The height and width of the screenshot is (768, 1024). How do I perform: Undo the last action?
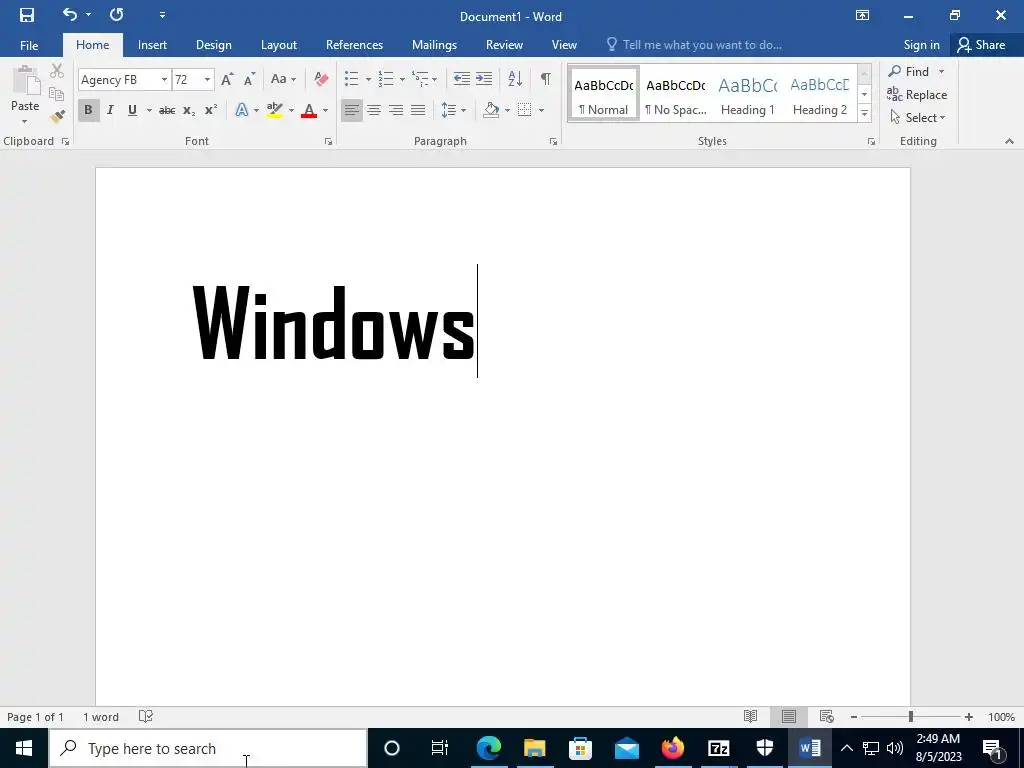pyautogui.click(x=70, y=14)
